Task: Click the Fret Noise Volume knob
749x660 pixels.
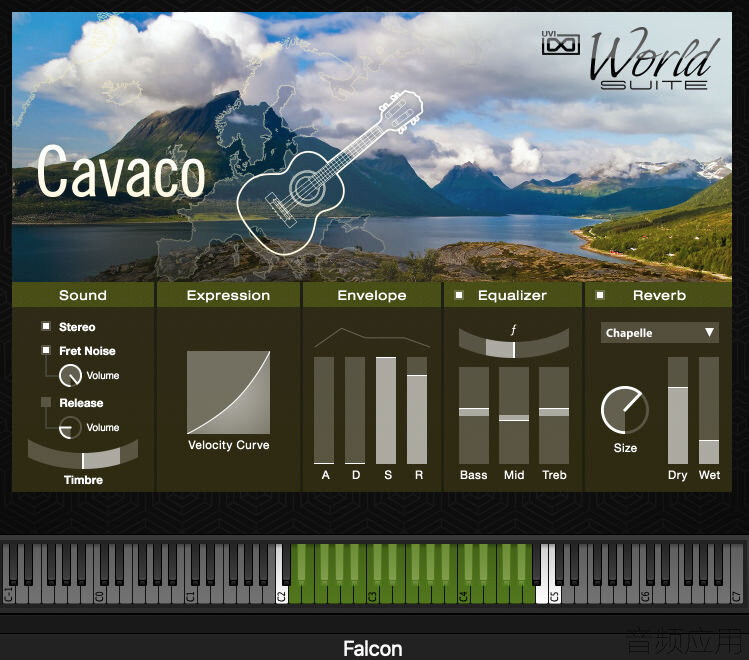Action: (x=70, y=375)
